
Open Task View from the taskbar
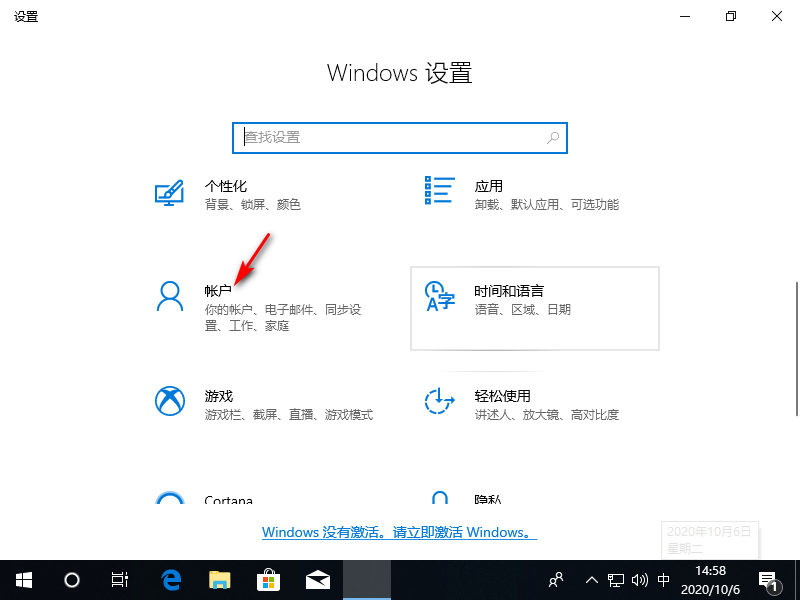tap(120, 580)
